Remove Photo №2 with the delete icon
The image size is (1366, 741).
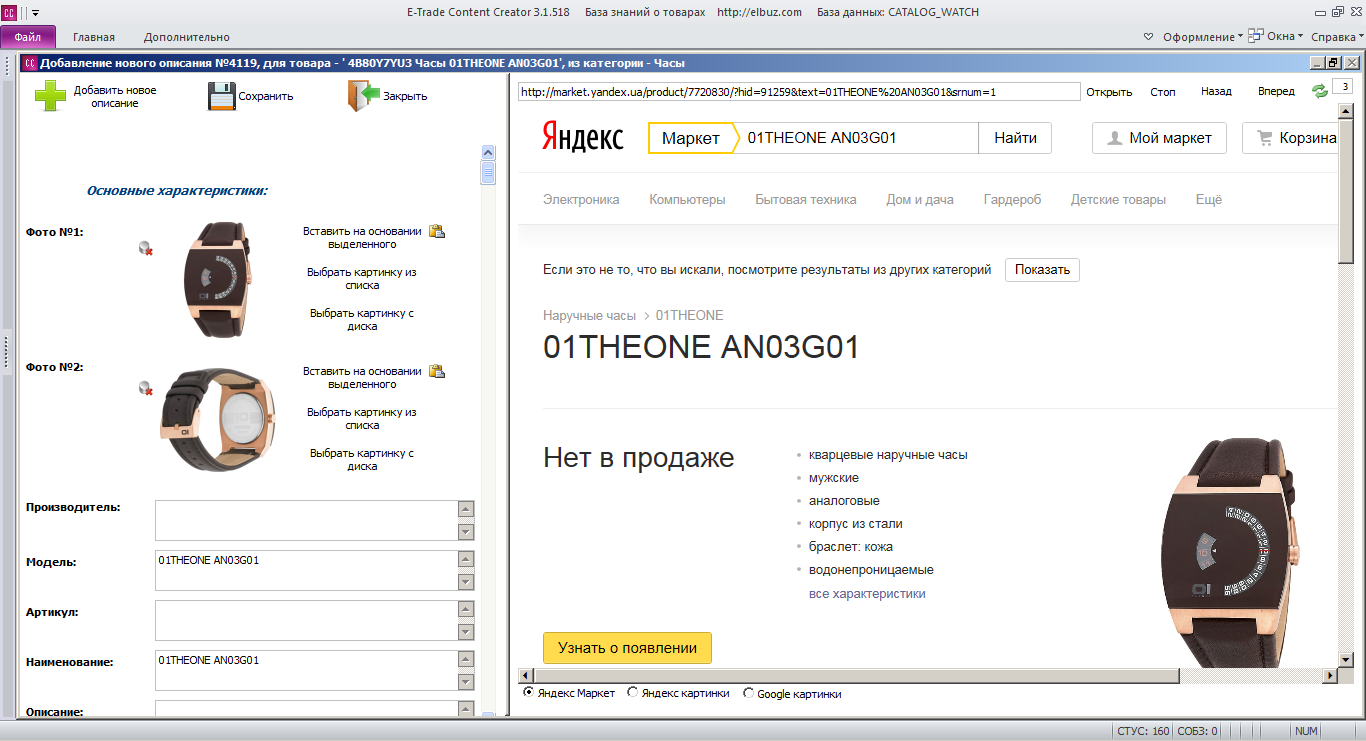[146, 388]
